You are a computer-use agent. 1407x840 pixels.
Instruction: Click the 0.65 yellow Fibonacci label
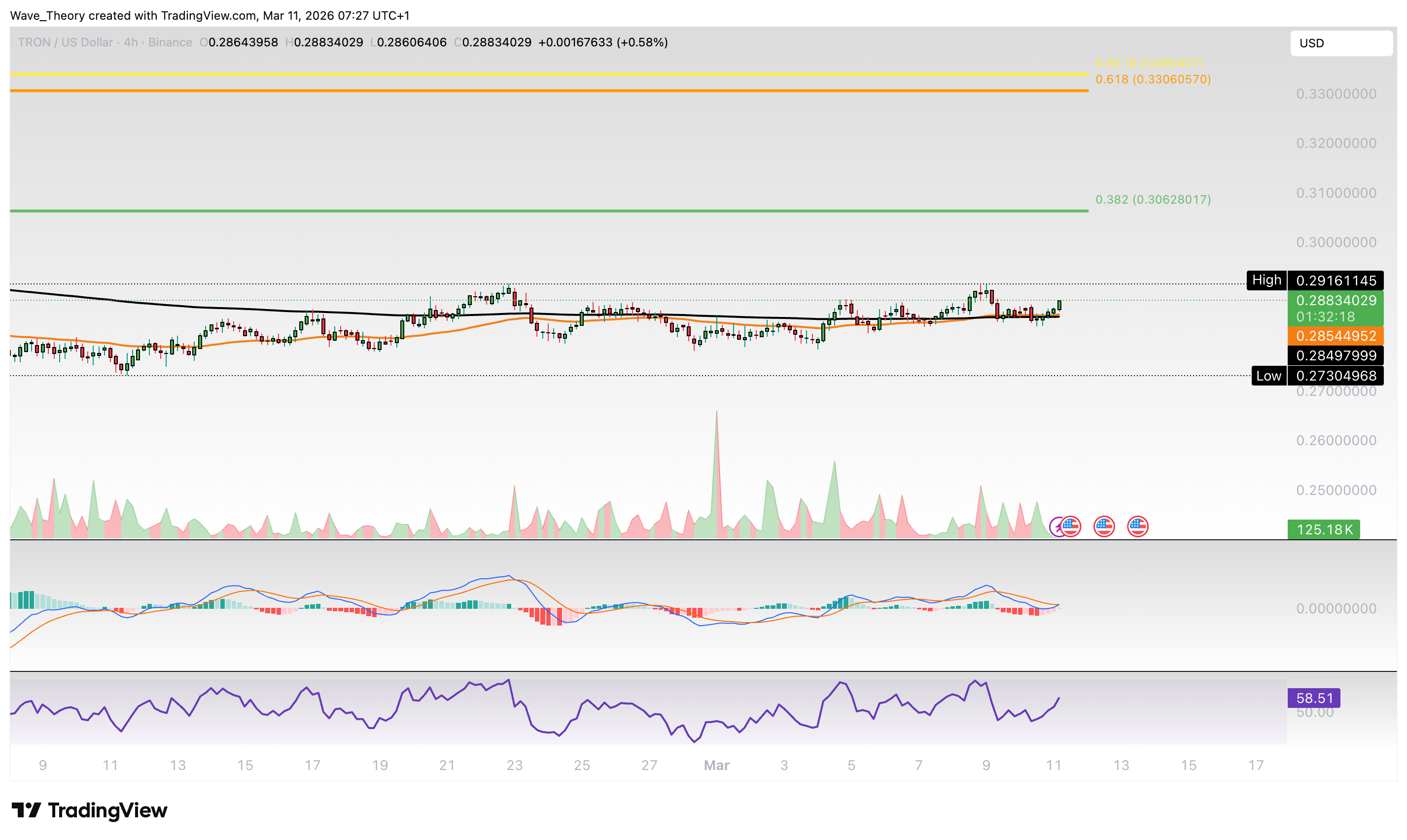pos(1149,63)
